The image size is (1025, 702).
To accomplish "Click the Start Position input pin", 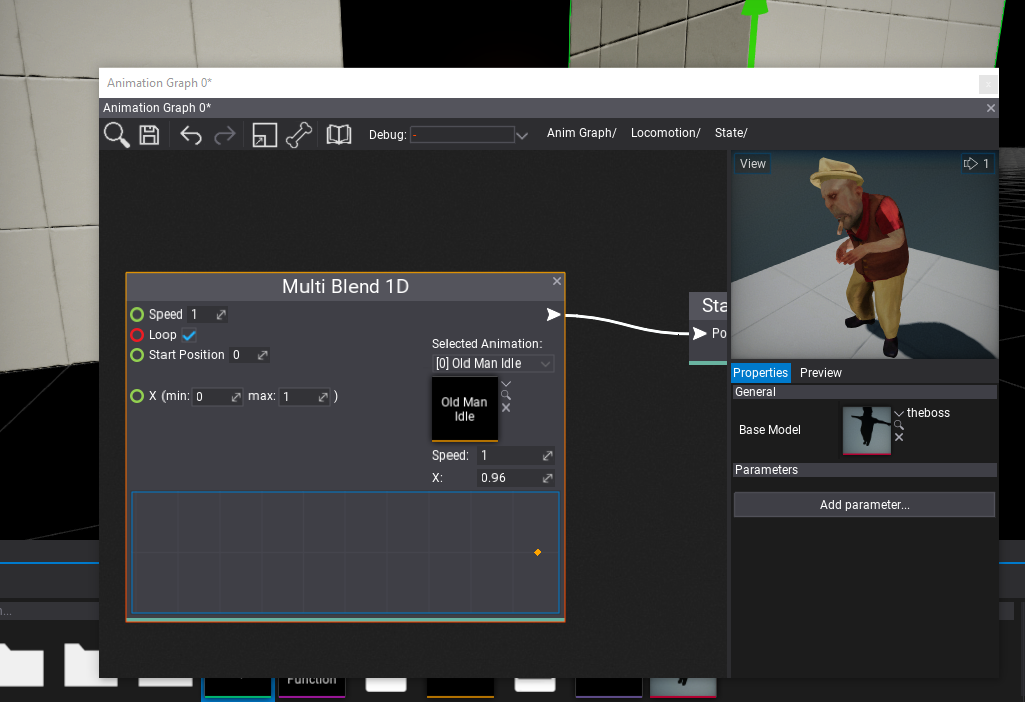I will pyautogui.click(x=137, y=355).
